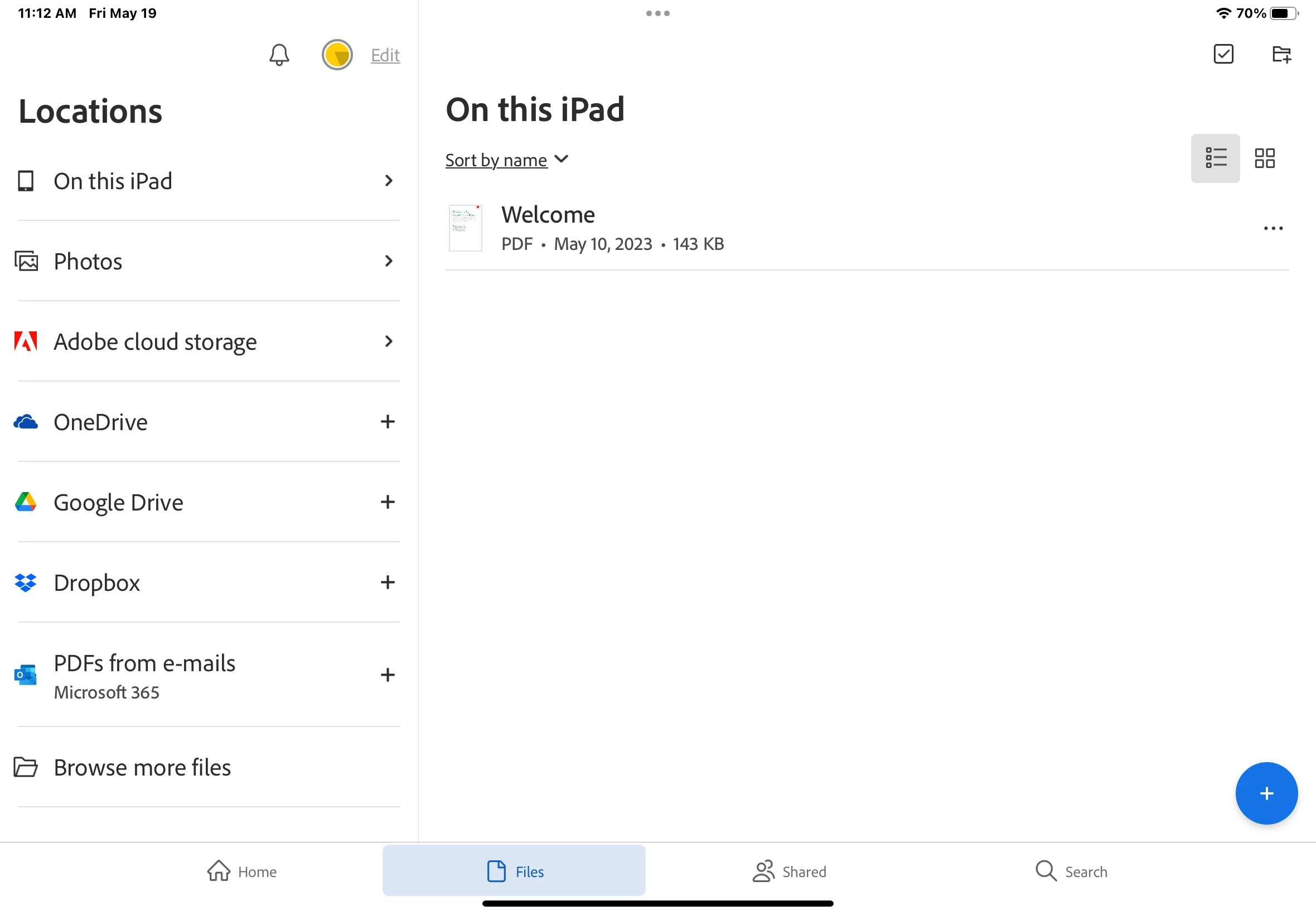Open the Welcome PDF thumbnail
This screenshot has width=1316, height=915.
(x=465, y=228)
